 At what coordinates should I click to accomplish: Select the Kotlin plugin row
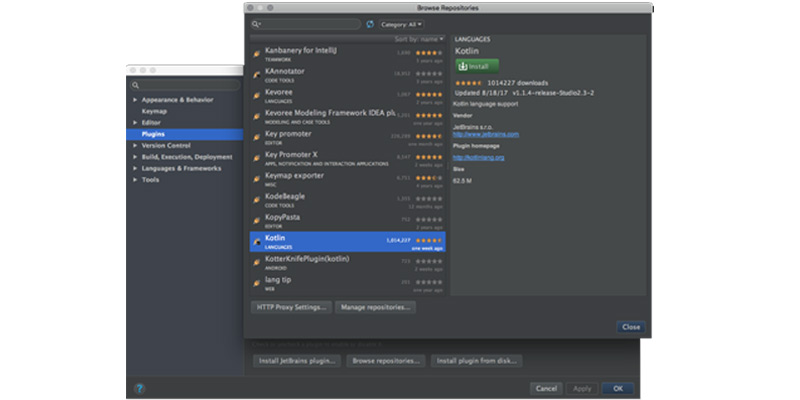(347, 242)
